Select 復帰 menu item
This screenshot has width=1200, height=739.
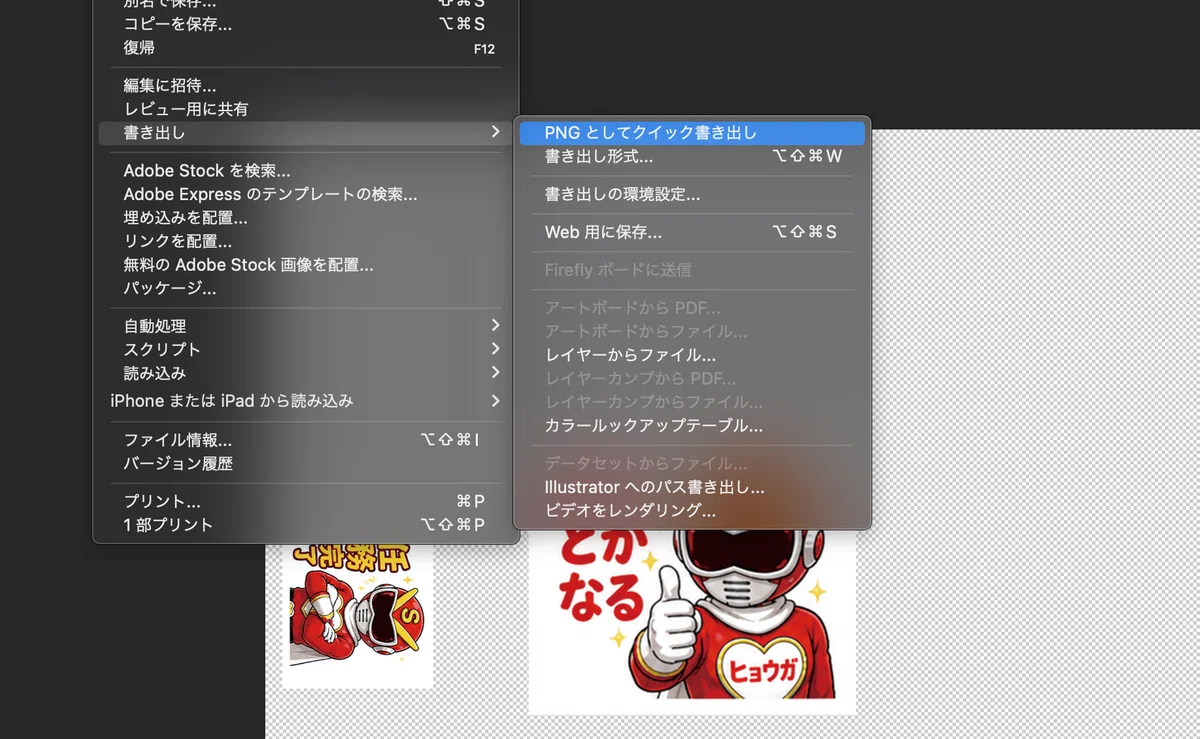306,48
